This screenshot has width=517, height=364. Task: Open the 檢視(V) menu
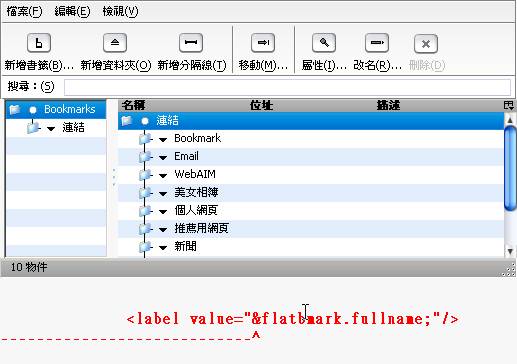tap(120, 11)
